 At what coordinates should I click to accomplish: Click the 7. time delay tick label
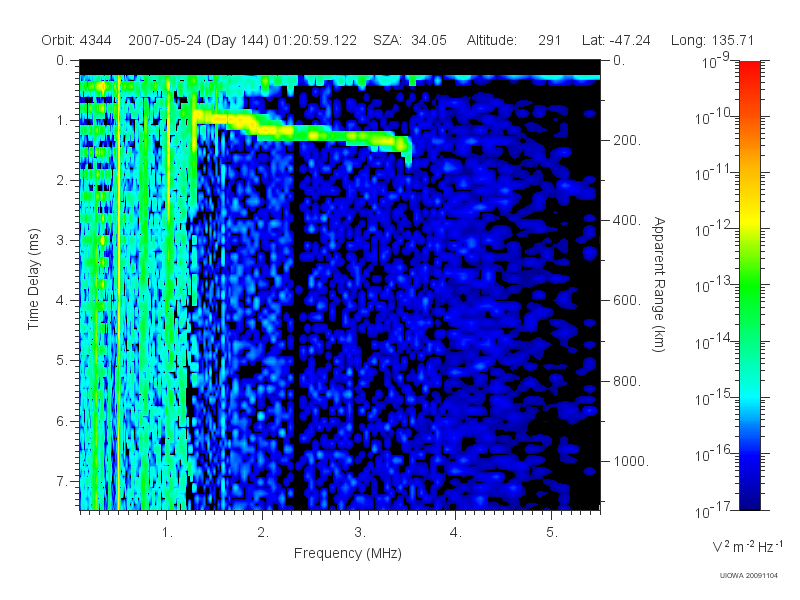pyautogui.click(x=62, y=481)
